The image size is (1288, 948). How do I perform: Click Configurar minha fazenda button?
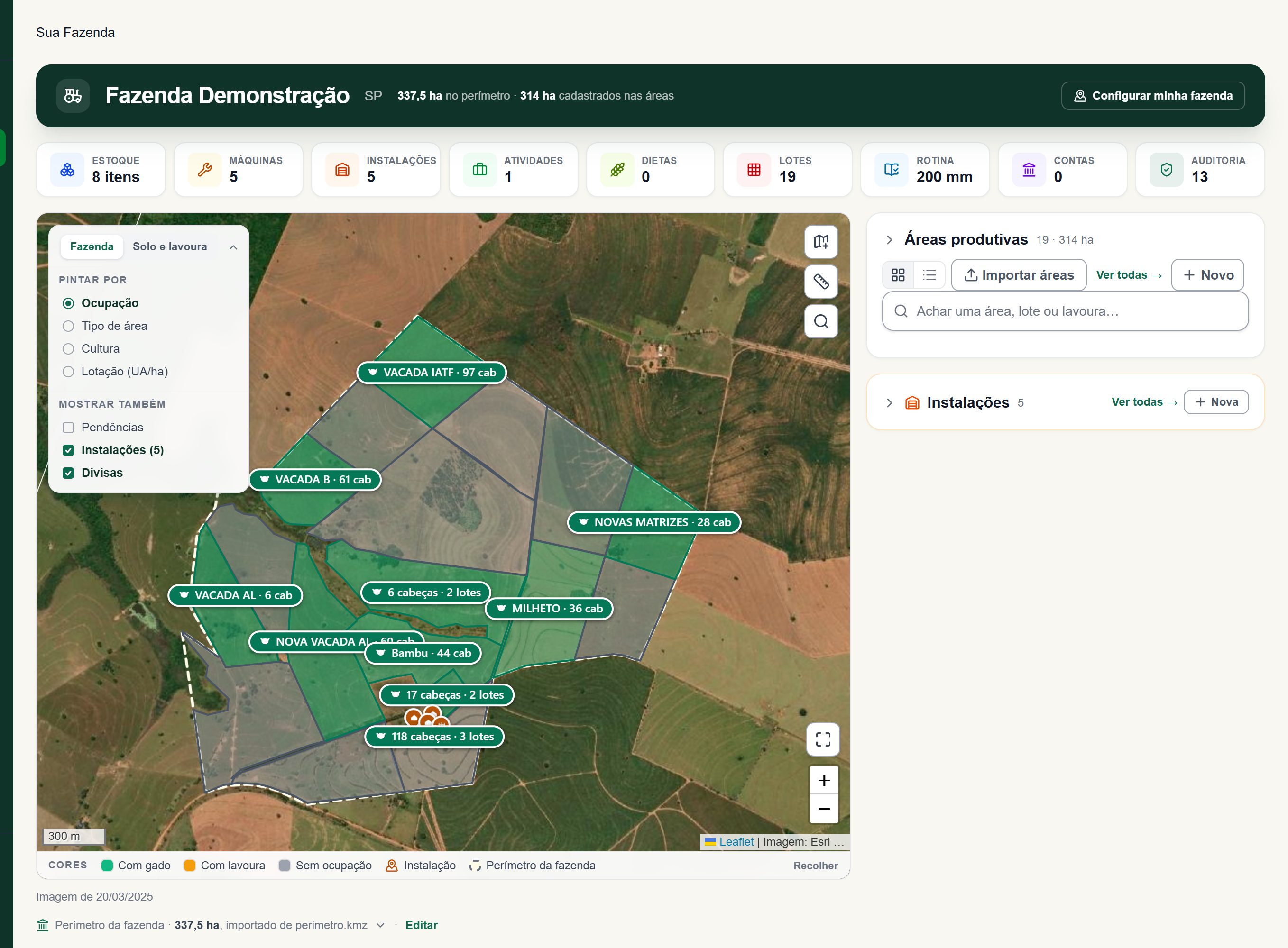[1153, 96]
